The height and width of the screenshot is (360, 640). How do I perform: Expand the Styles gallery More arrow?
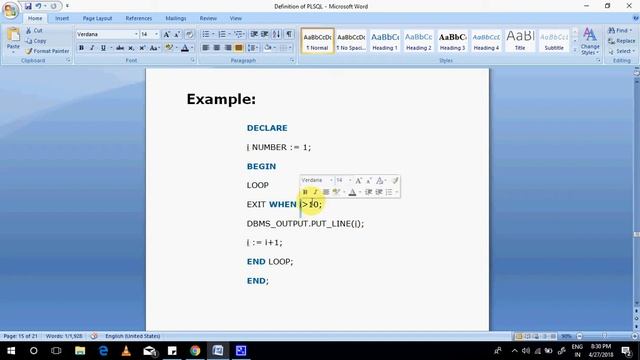[x=575, y=50]
